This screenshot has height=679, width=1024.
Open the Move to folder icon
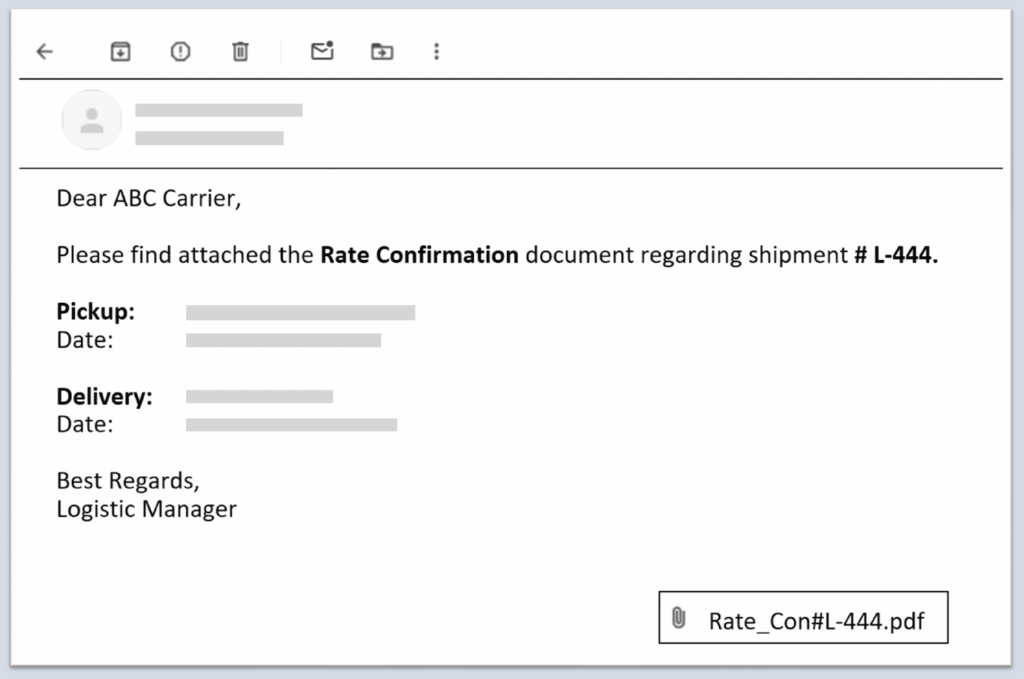click(382, 52)
